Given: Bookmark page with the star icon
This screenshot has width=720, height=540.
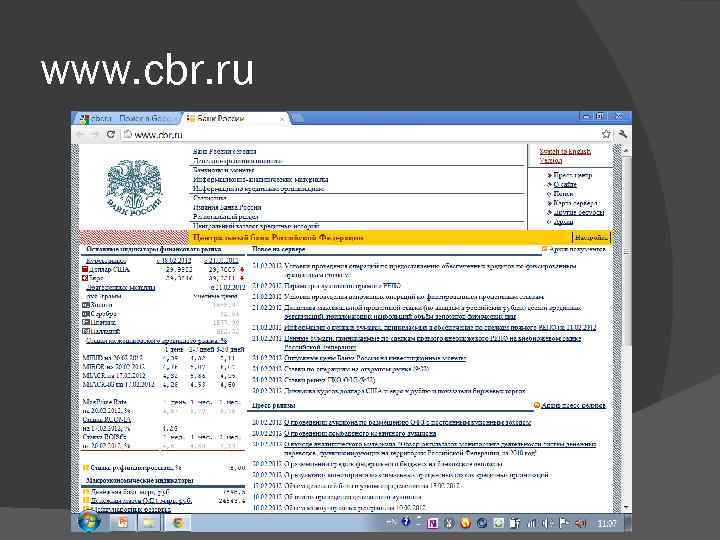Looking at the screenshot, I should tap(606, 134).
